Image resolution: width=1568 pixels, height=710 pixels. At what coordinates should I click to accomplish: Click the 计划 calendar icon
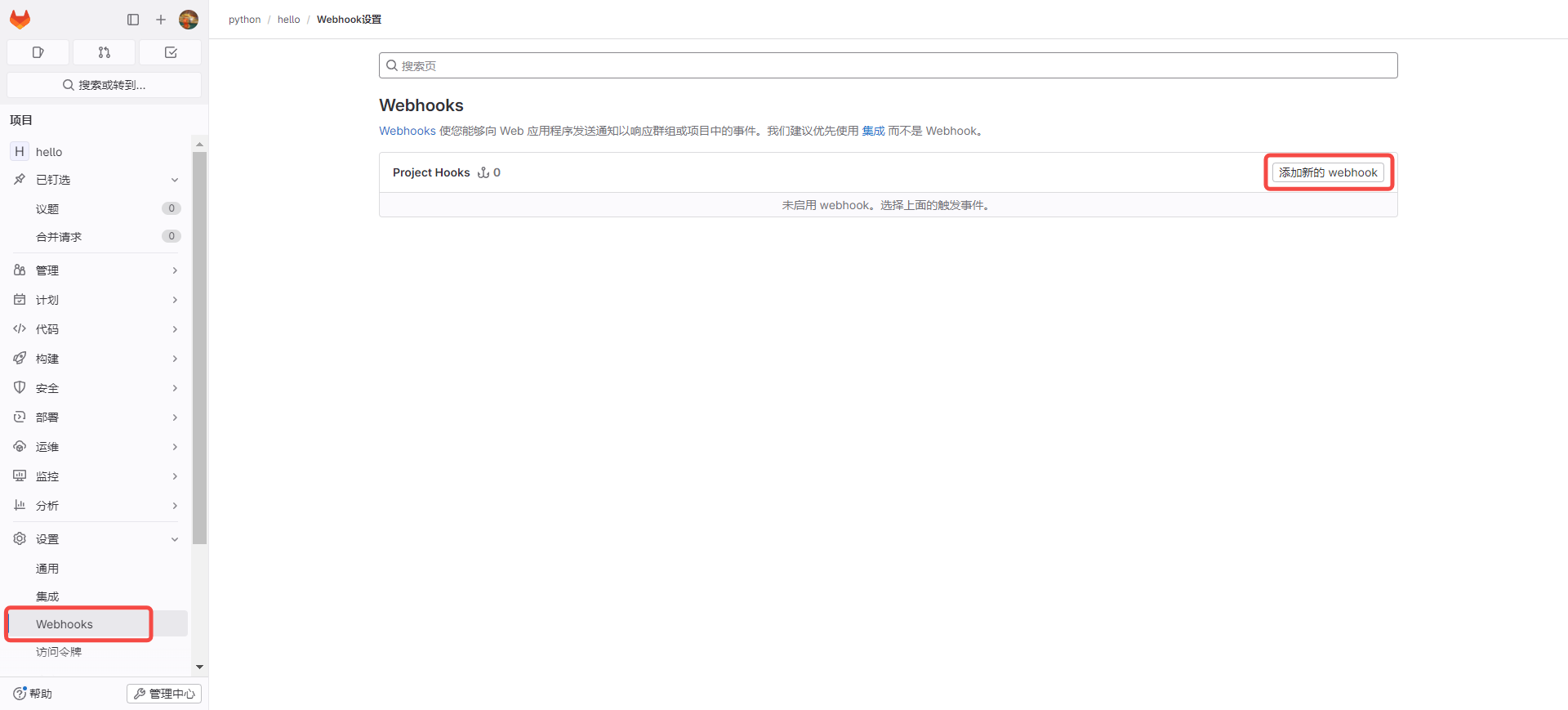[x=20, y=299]
